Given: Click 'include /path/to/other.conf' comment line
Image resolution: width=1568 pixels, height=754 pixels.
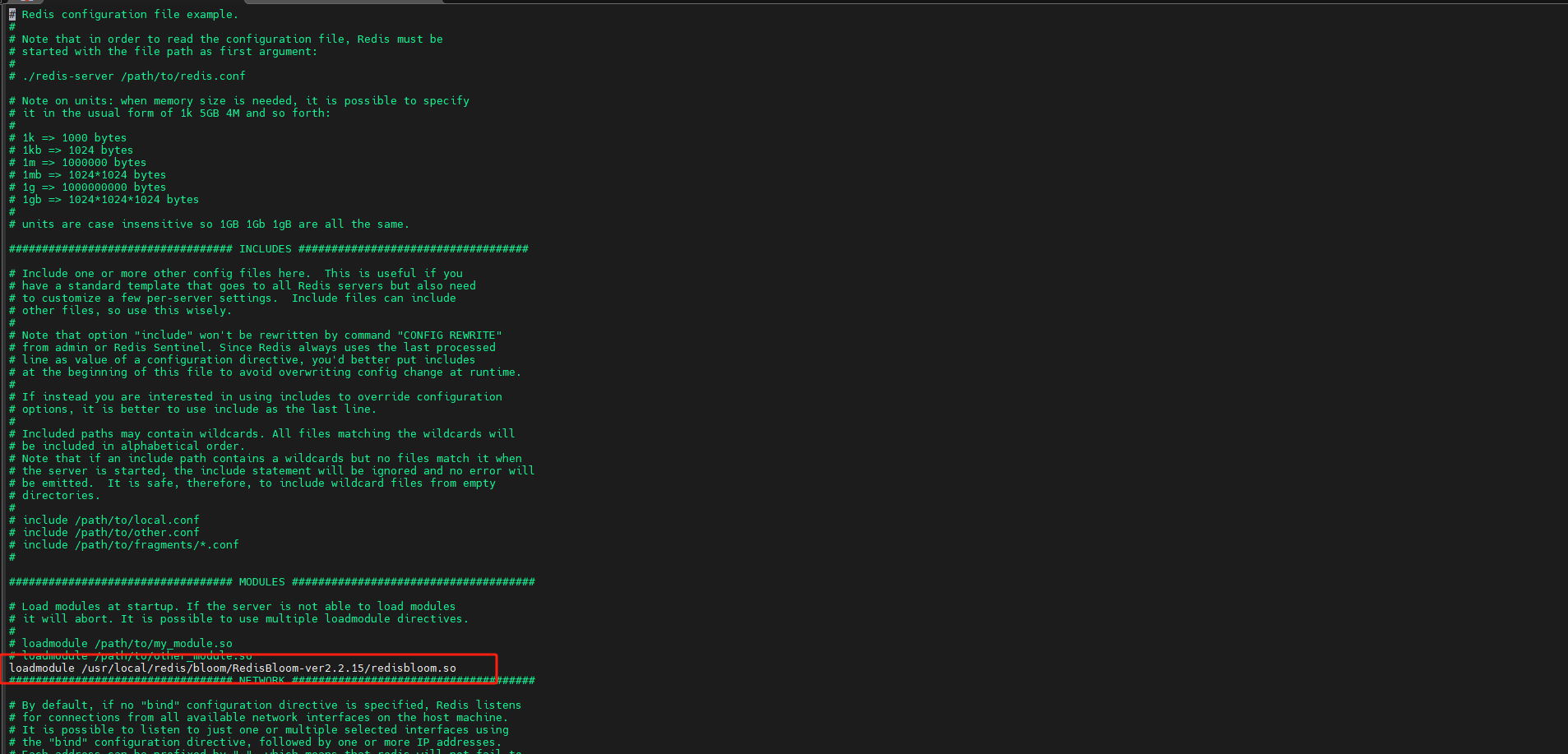Looking at the screenshot, I should coord(111,533).
